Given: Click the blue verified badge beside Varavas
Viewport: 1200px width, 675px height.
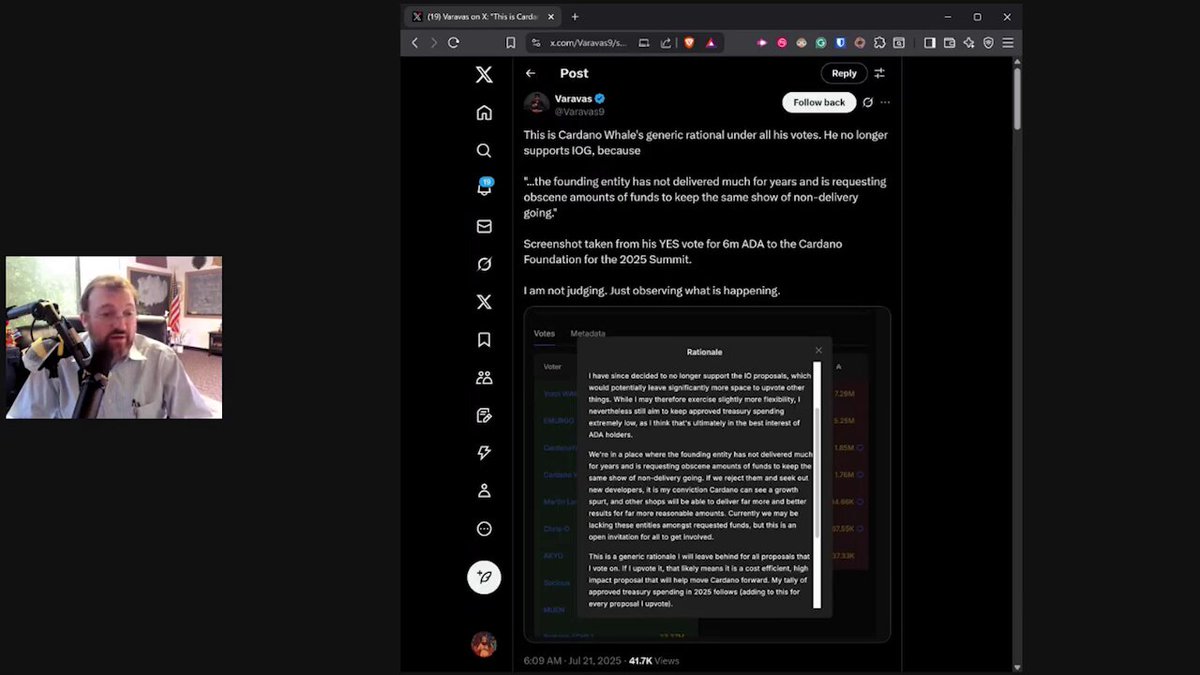Looking at the screenshot, I should pos(600,98).
